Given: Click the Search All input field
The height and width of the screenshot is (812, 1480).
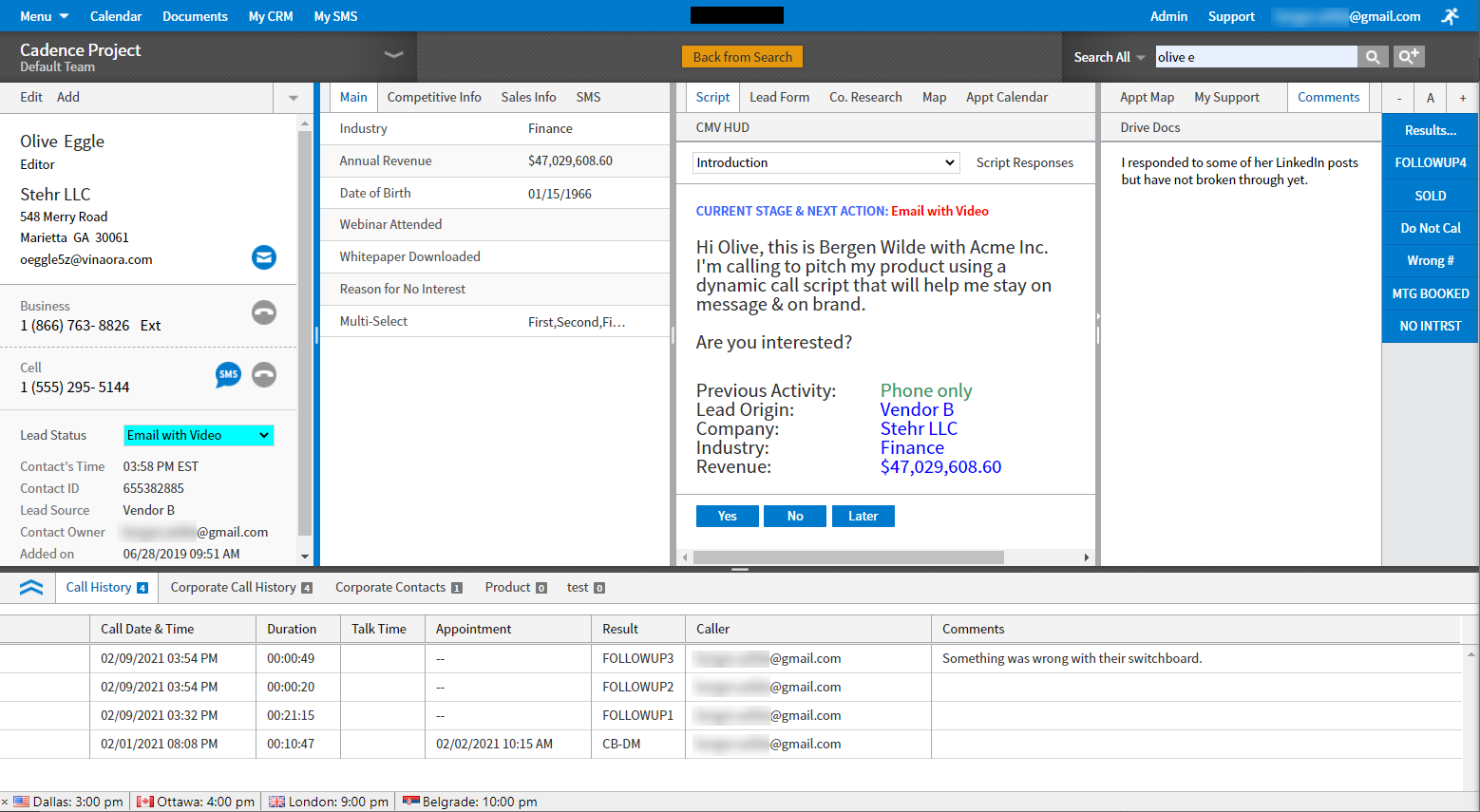Looking at the screenshot, I should click(x=1256, y=57).
